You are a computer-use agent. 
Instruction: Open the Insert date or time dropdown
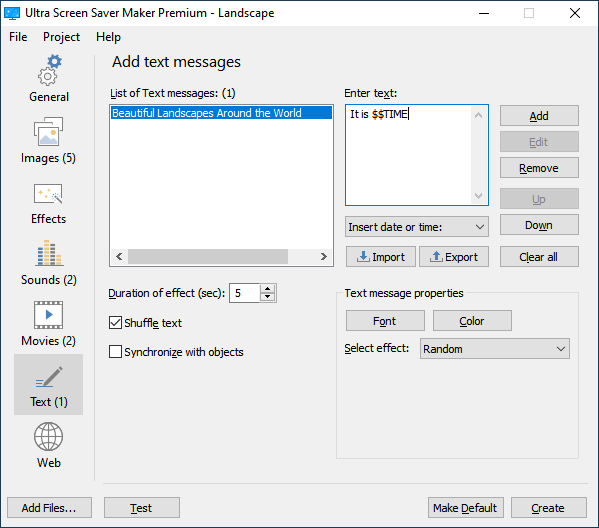pyautogui.click(x=417, y=227)
